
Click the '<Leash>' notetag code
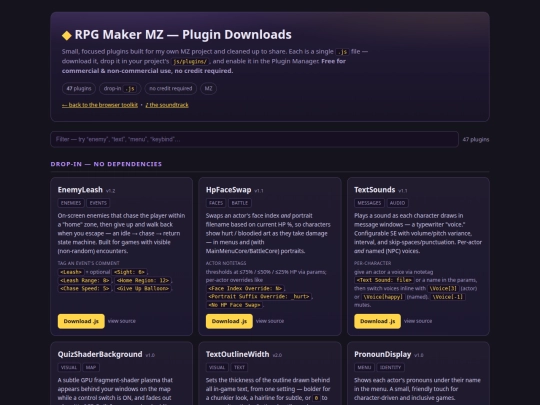71,272
